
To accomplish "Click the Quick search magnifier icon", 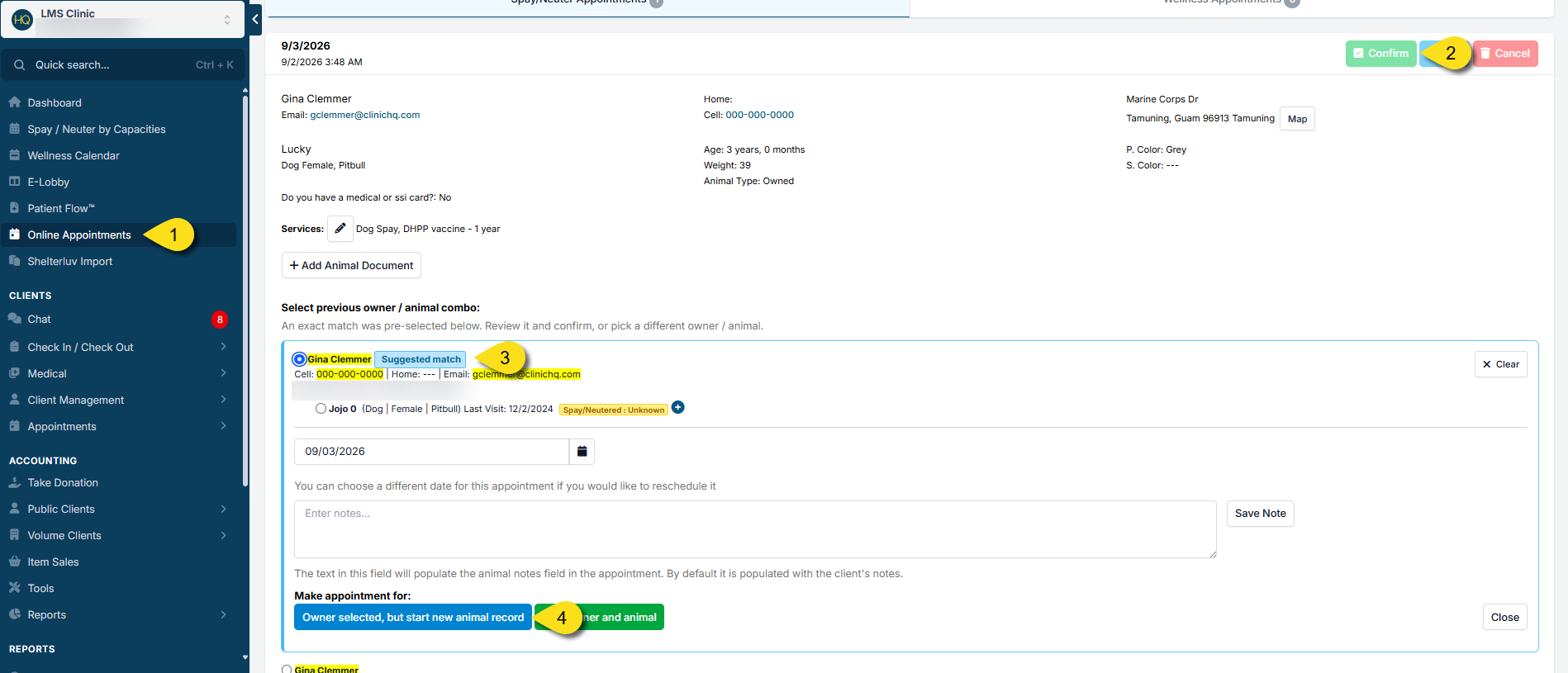I will point(19,65).
